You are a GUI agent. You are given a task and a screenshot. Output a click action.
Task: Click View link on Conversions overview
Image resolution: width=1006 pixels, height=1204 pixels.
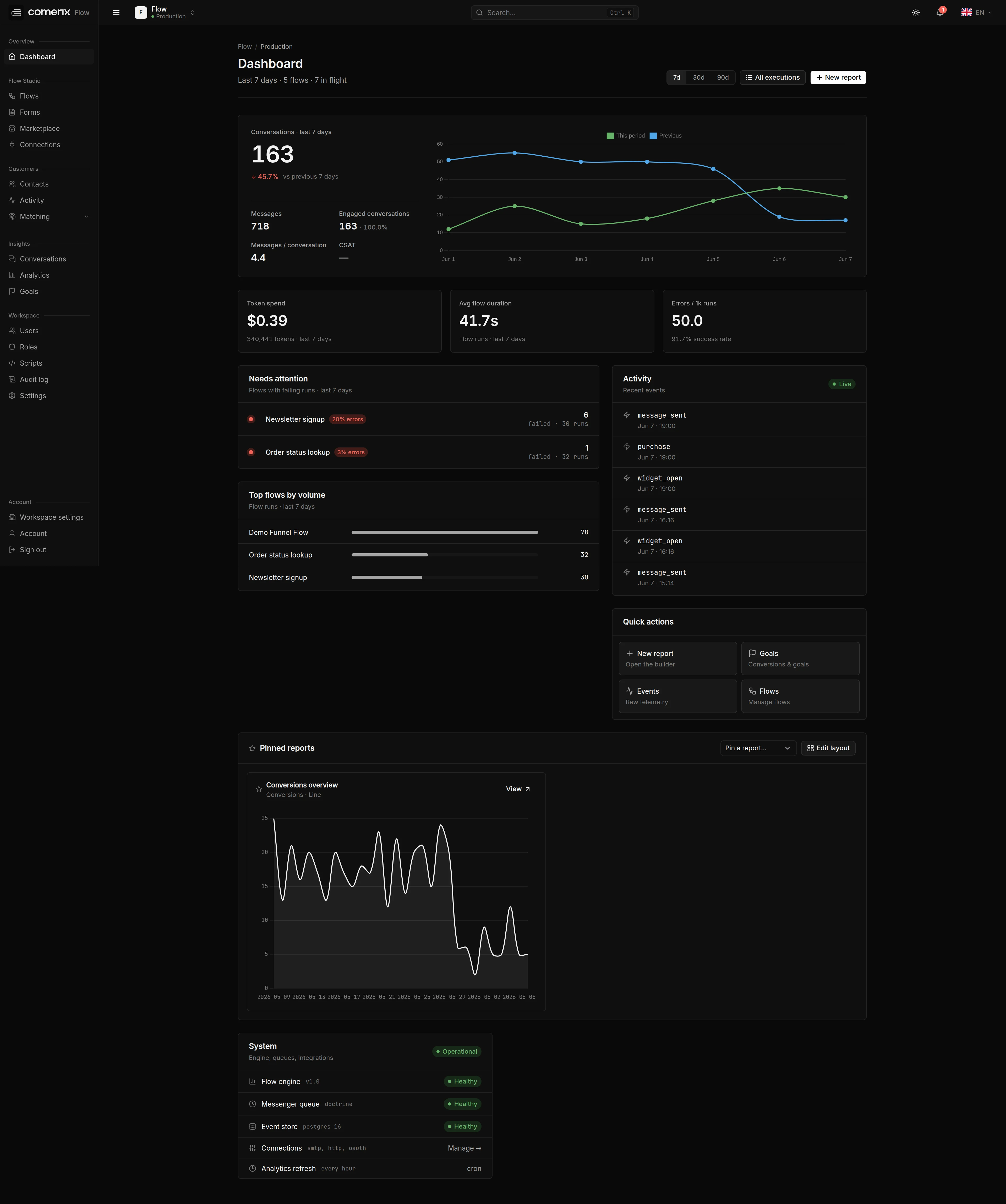pyautogui.click(x=518, y=789)
